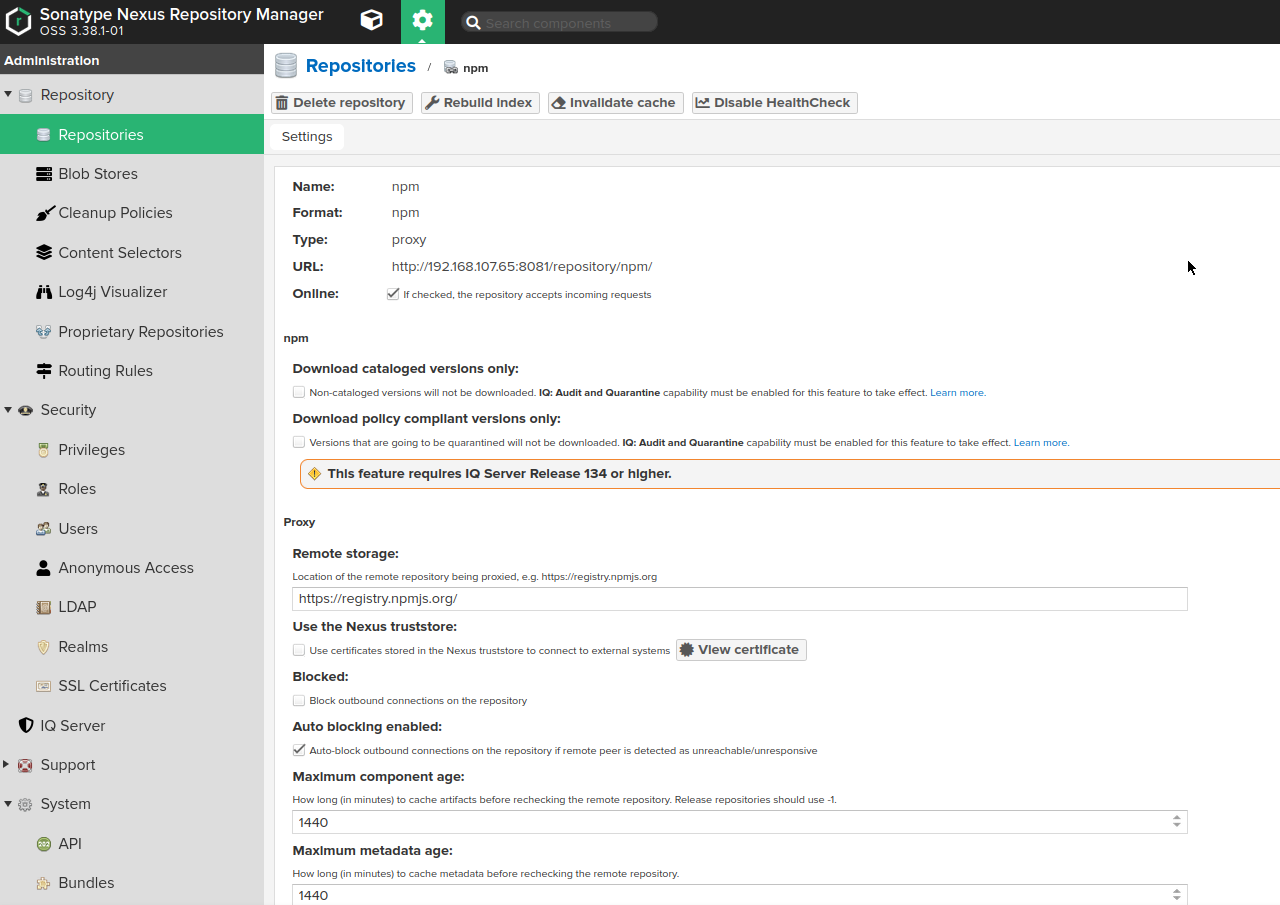Open Learn more link for policy compliant versions

coord(1042,442)
